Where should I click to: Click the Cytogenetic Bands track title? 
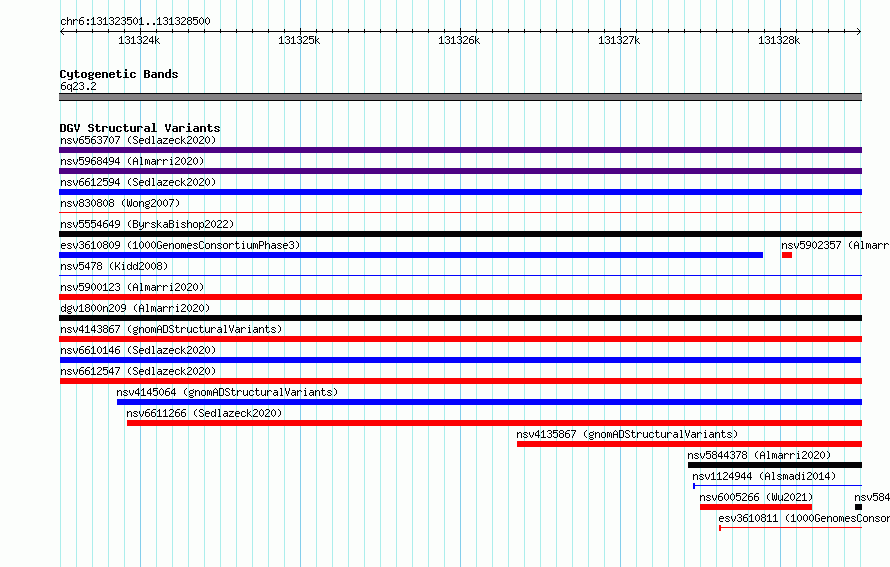tap(119, 74)
